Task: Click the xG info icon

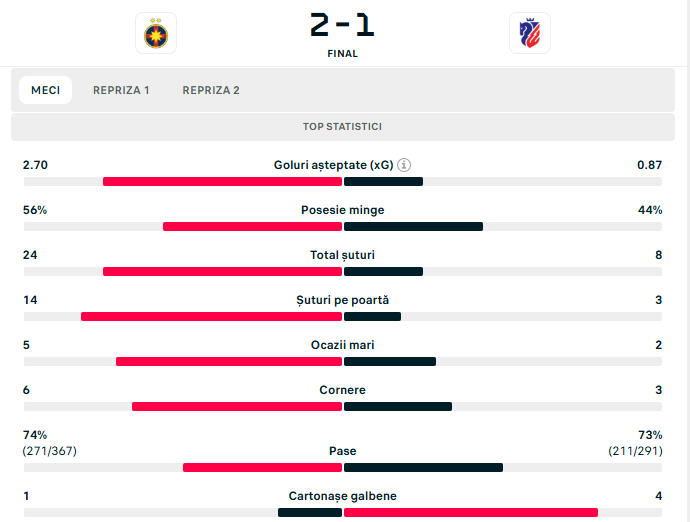Action: (404, 165)
